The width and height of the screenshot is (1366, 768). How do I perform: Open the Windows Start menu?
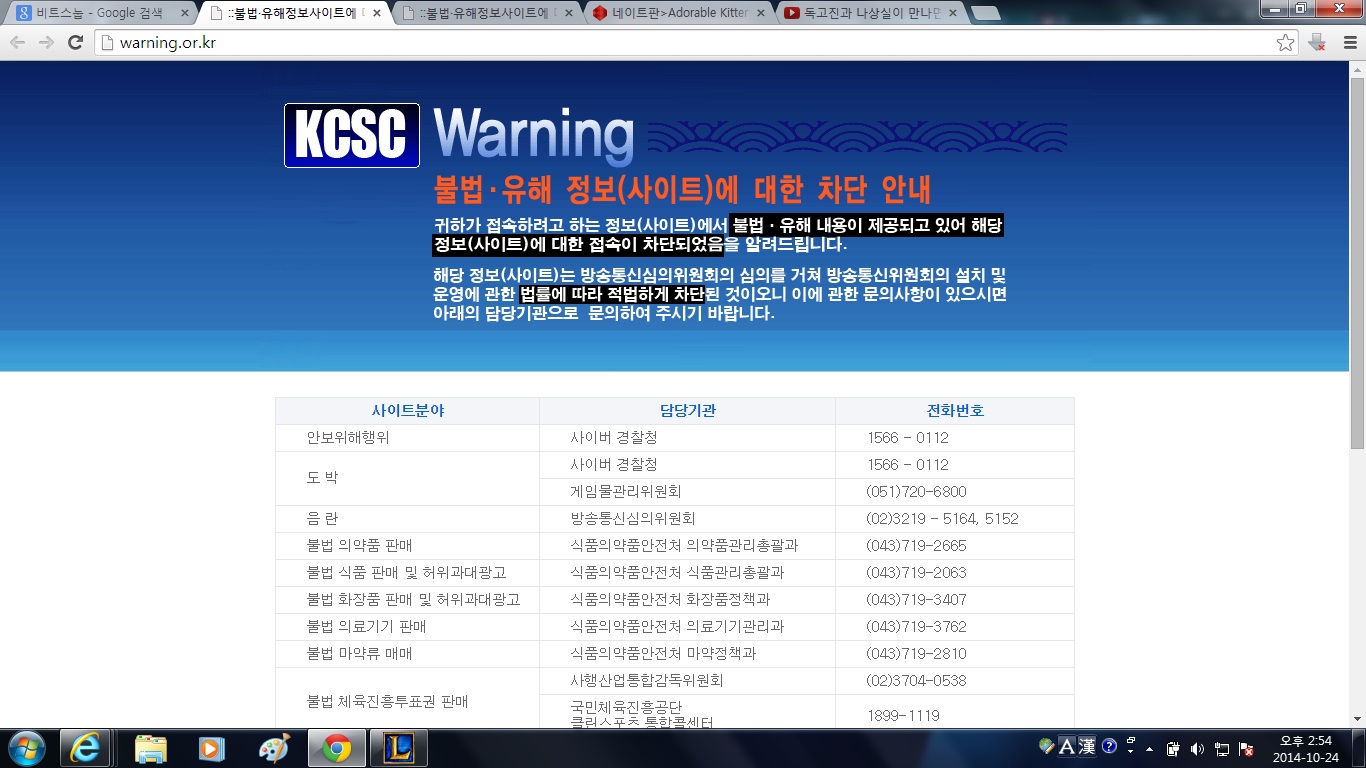click(x=27, y=748)
